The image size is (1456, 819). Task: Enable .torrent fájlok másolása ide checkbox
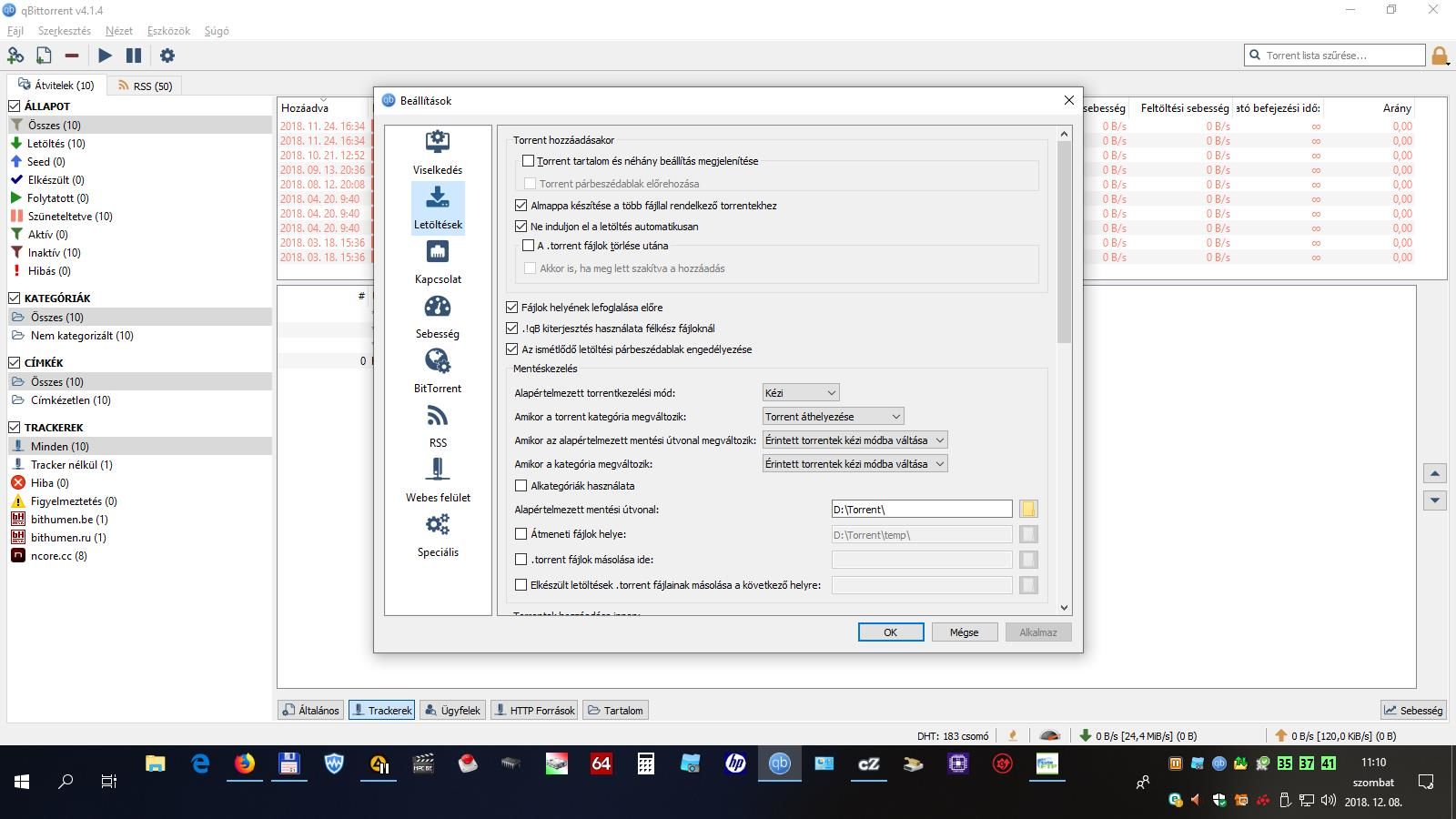521,560
